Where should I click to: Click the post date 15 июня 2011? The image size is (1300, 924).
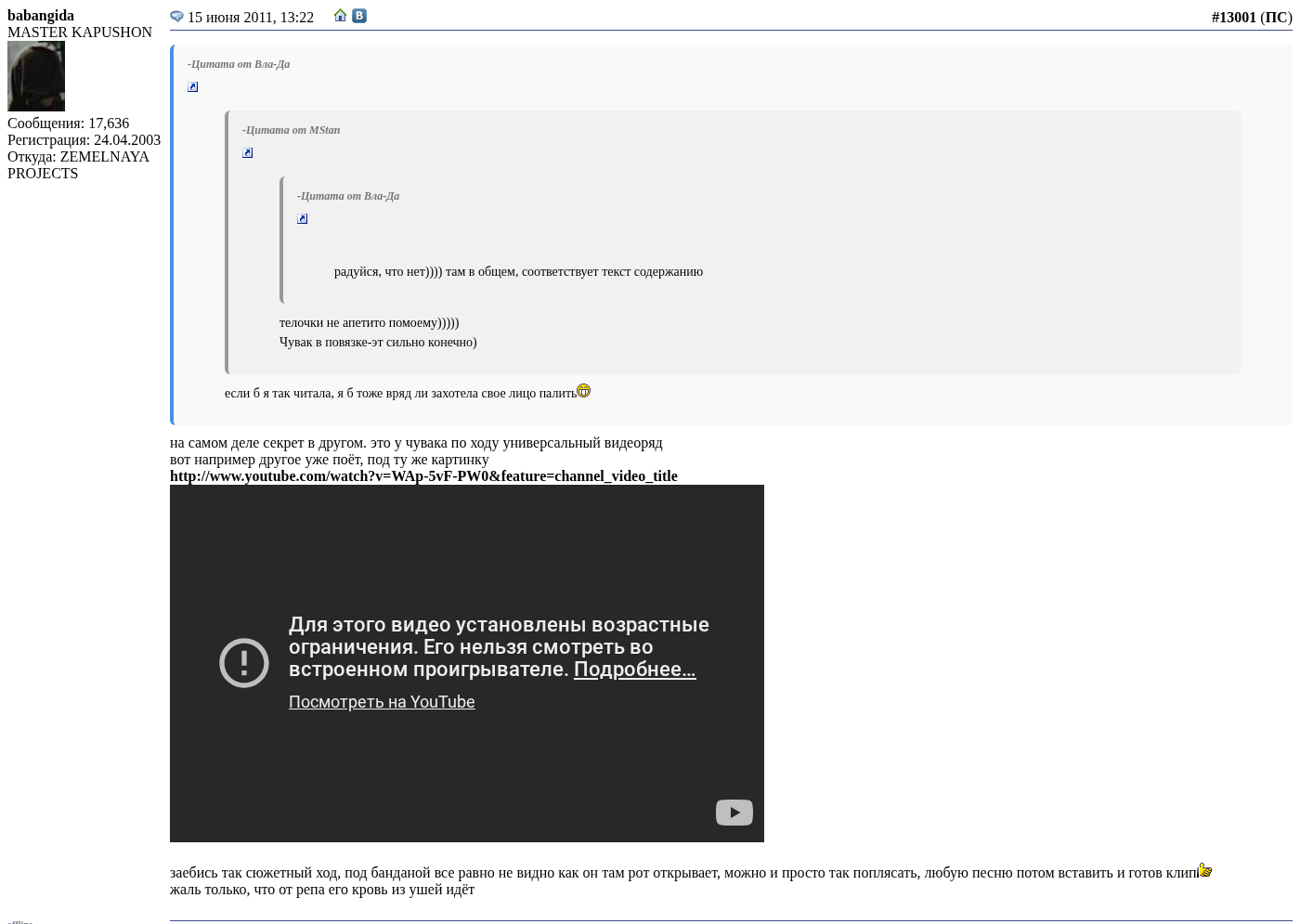[251, 18]
